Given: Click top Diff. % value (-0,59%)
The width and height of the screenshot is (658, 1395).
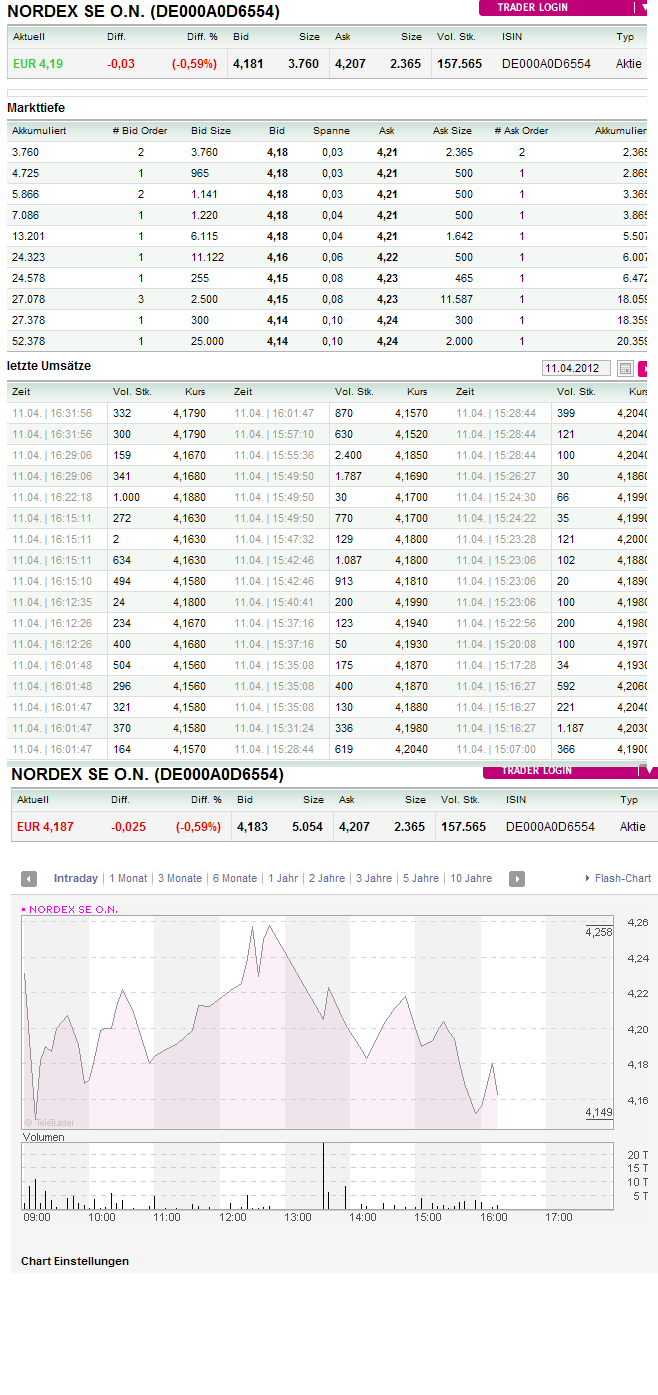Looking at the screenshot, I should [194, 64].
